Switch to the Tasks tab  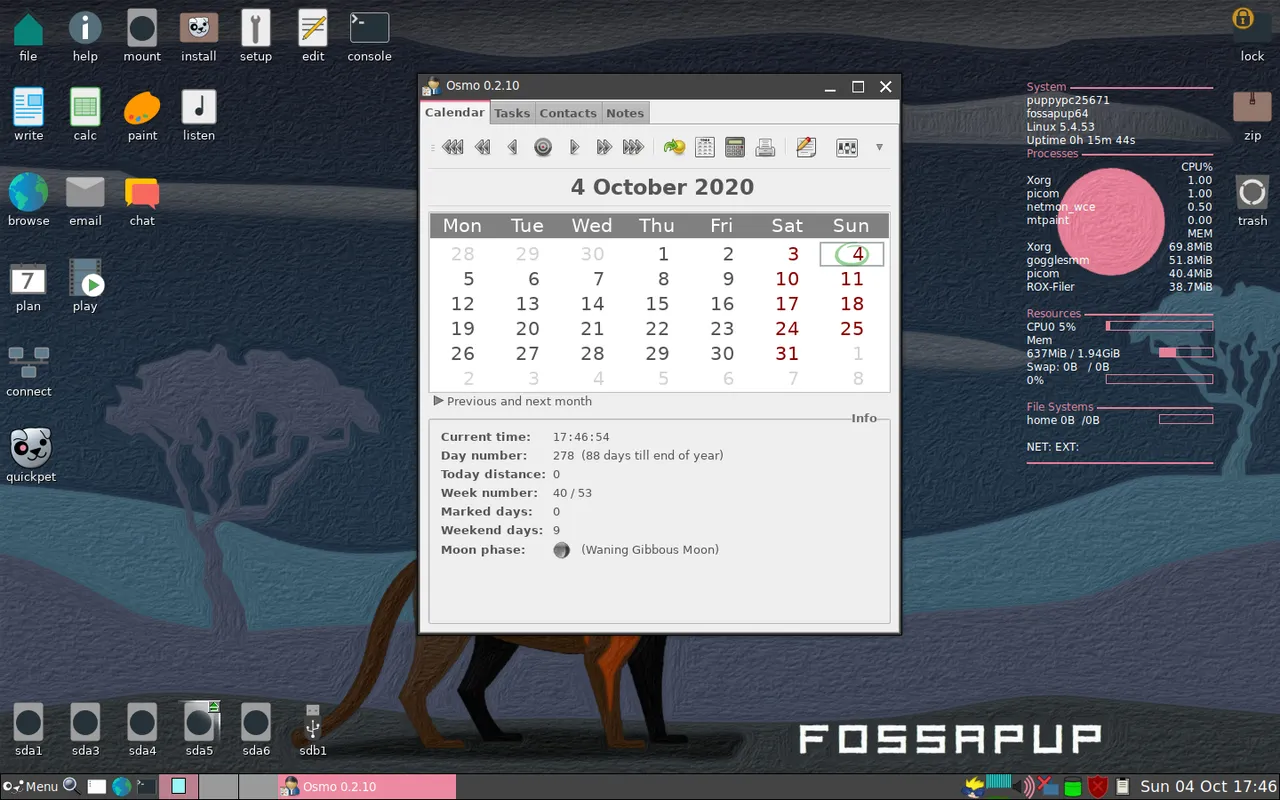(x=512, y=113)
